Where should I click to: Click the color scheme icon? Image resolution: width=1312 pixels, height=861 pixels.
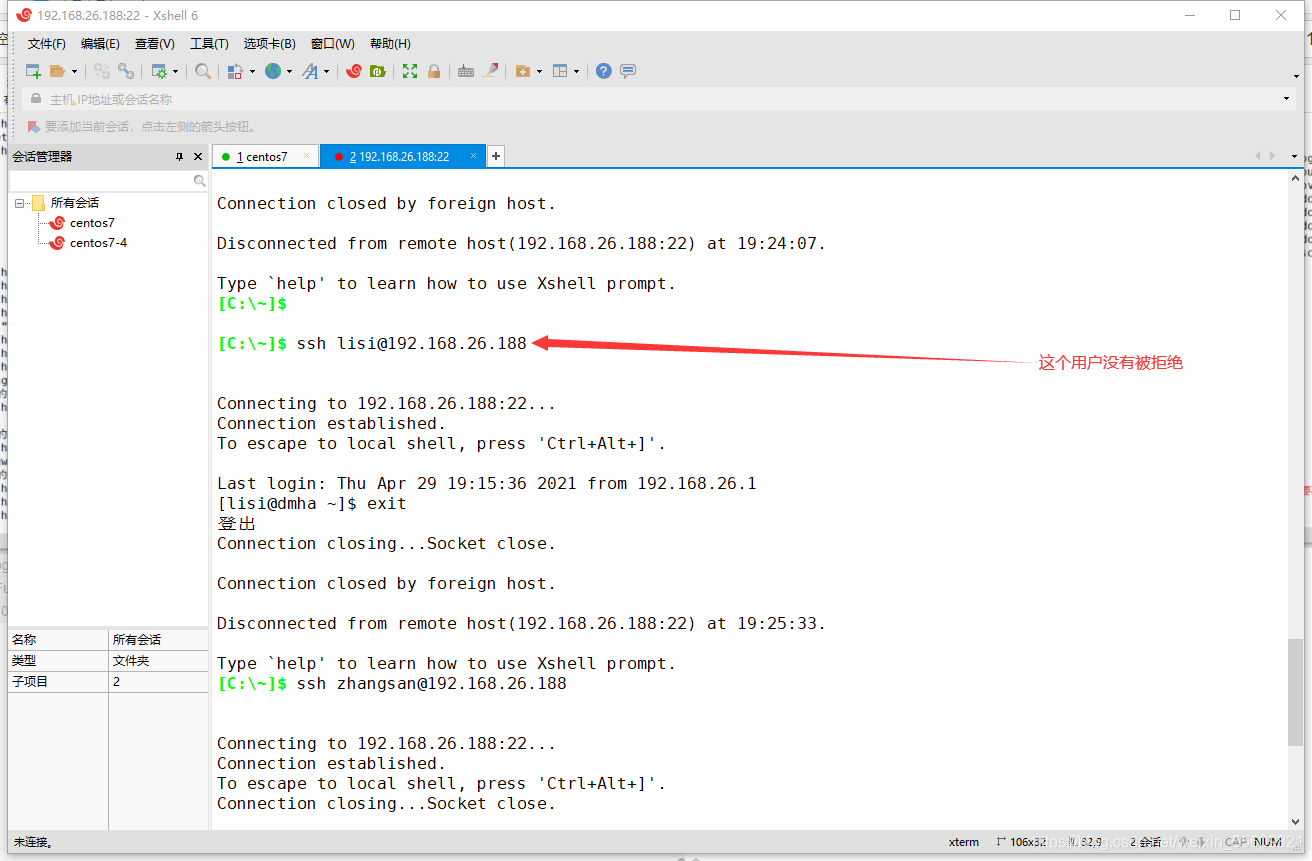coord(235,71)
